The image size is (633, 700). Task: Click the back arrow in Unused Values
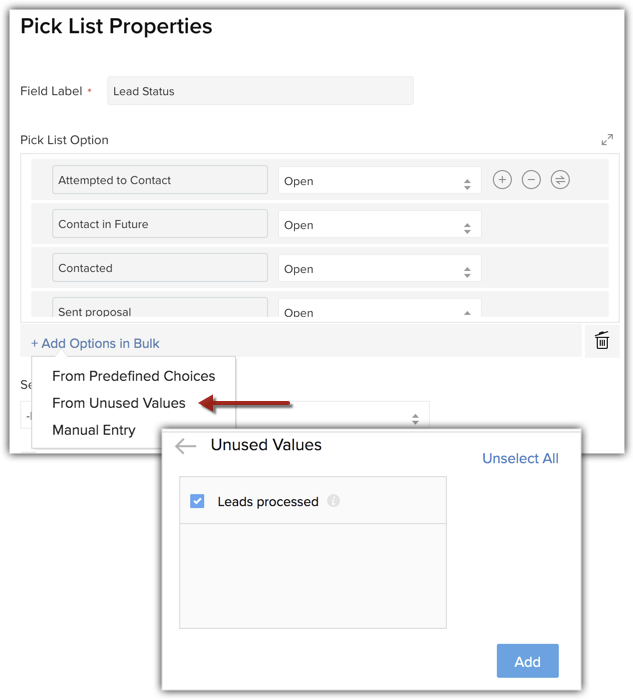[x=186, y=446]
